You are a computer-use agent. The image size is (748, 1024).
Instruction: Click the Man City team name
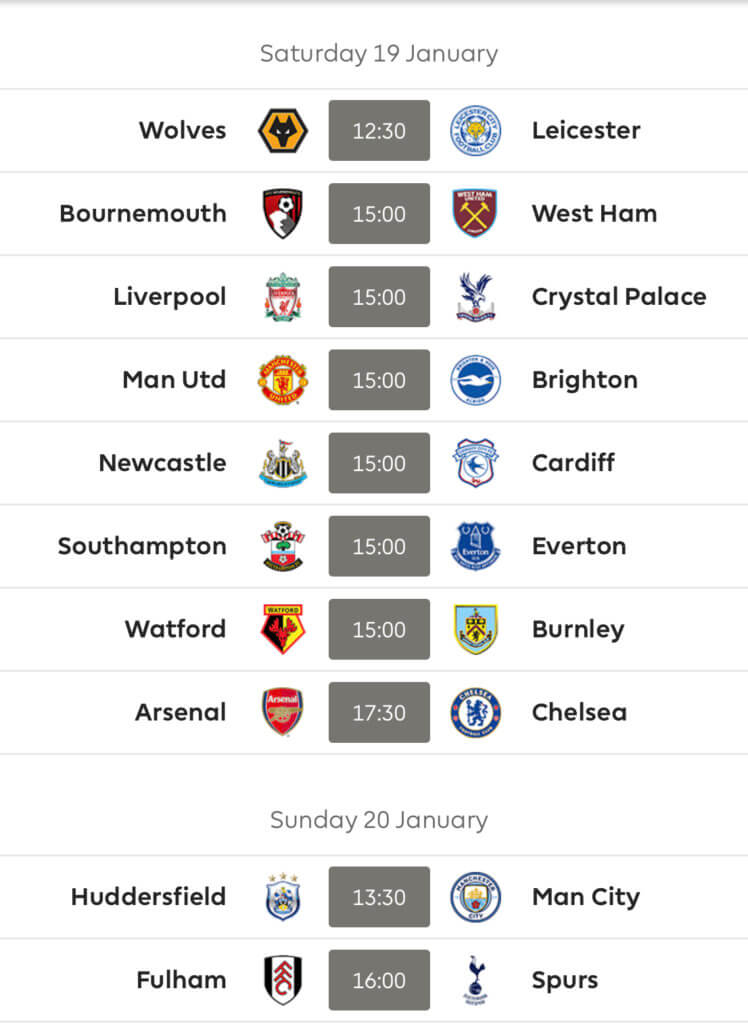click(x=586, y=897)
